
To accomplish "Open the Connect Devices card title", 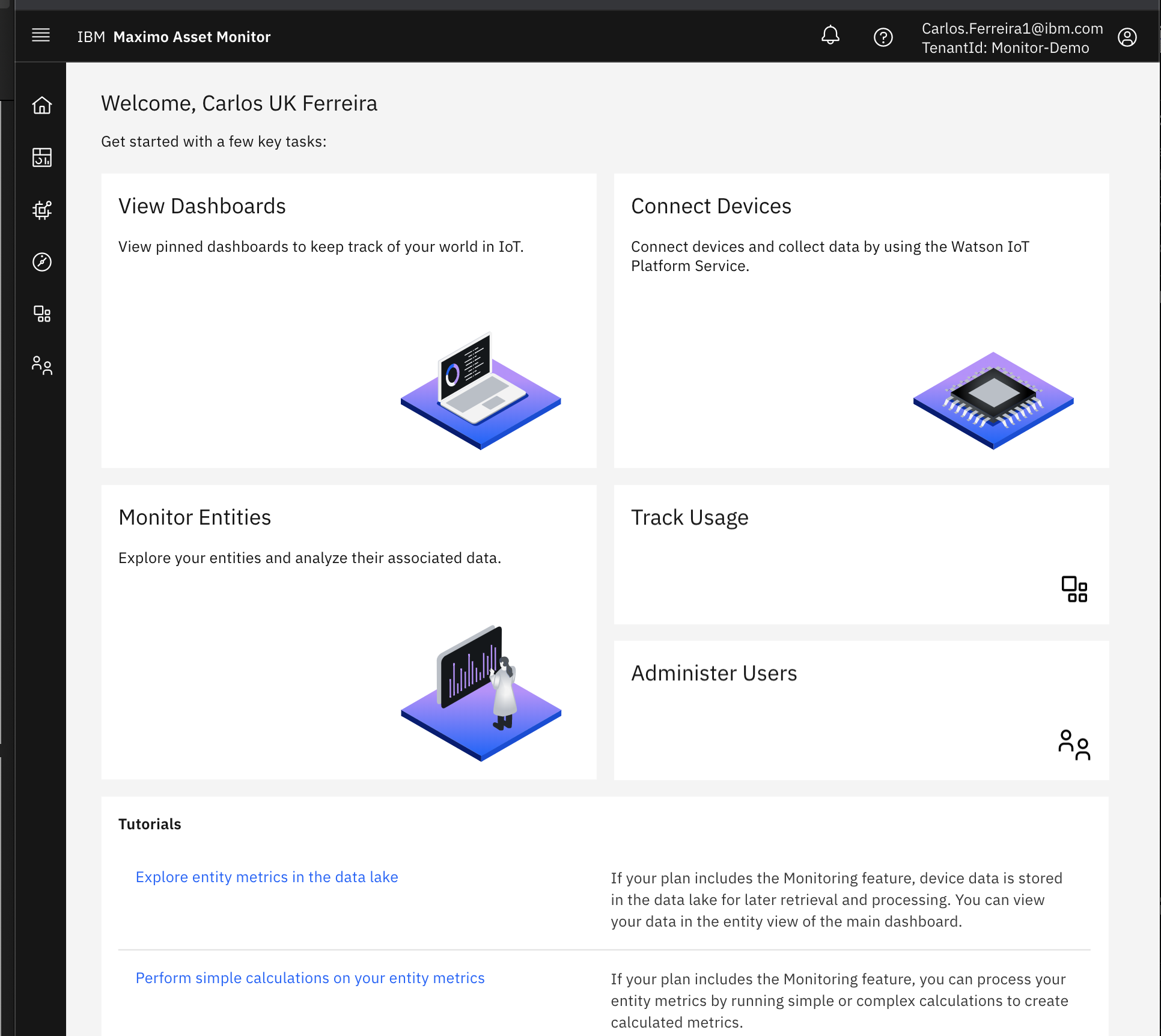I will pyautogui.click(x=711, y=206).
